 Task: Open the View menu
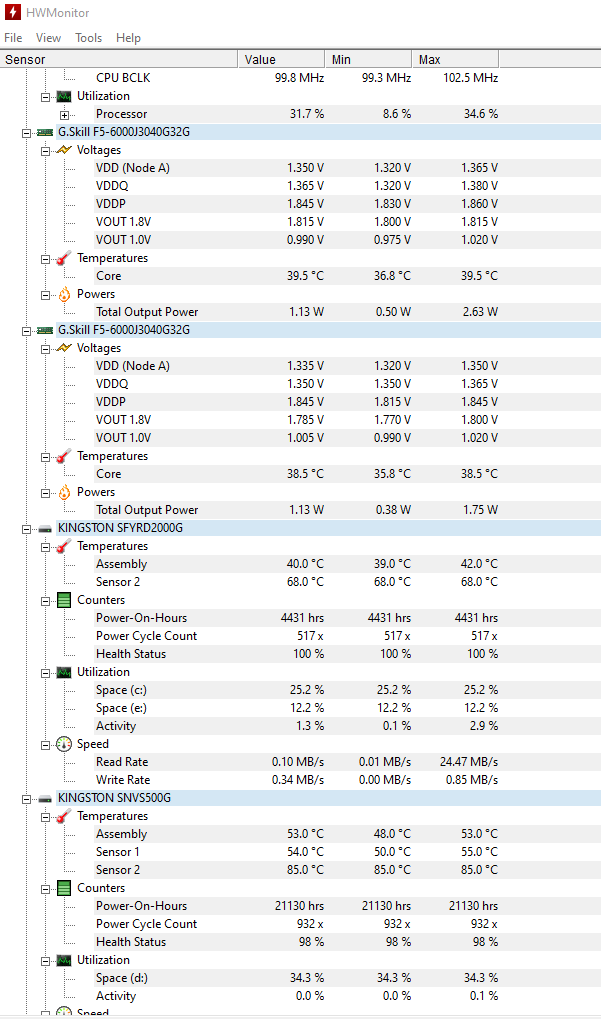coord(48,38)
